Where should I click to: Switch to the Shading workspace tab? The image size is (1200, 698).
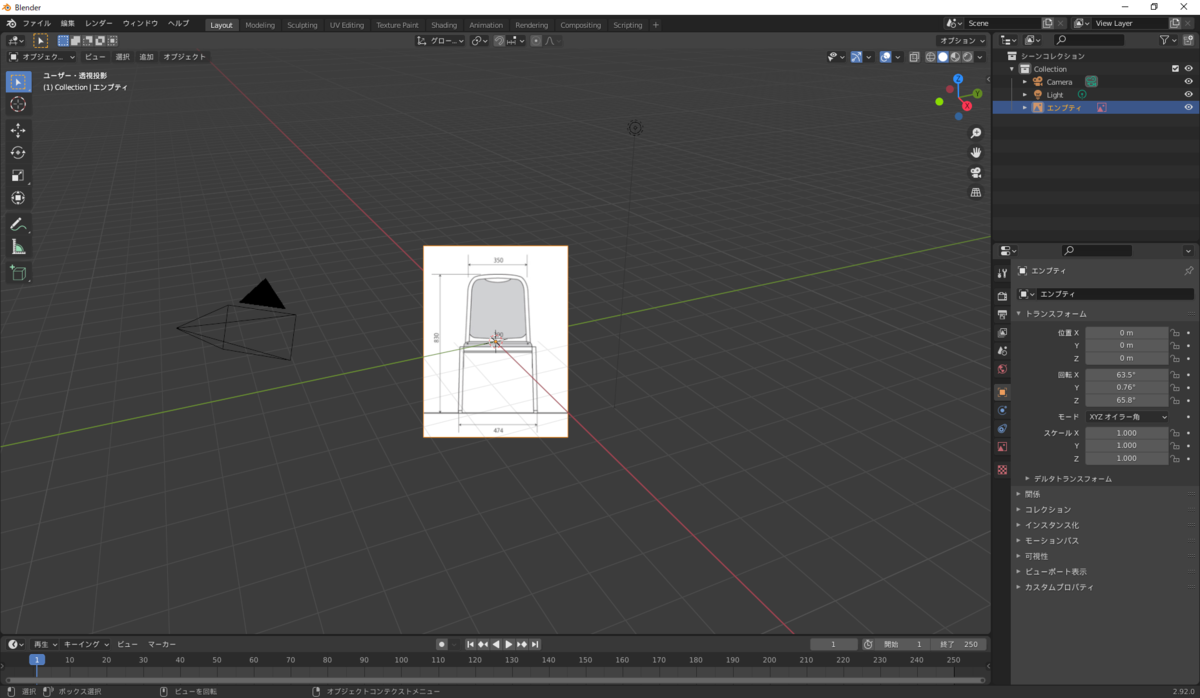(x=444, y=25)
